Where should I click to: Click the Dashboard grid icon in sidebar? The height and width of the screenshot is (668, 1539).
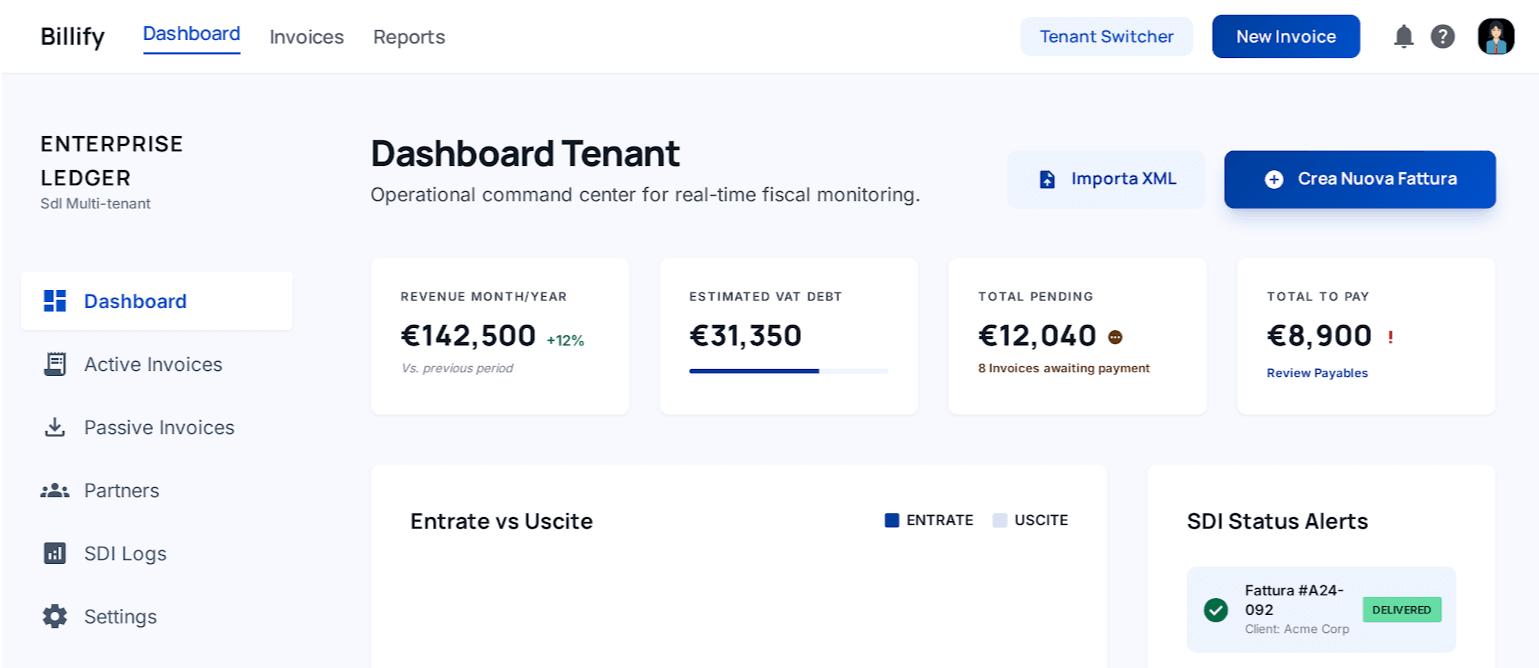[55, 301]
